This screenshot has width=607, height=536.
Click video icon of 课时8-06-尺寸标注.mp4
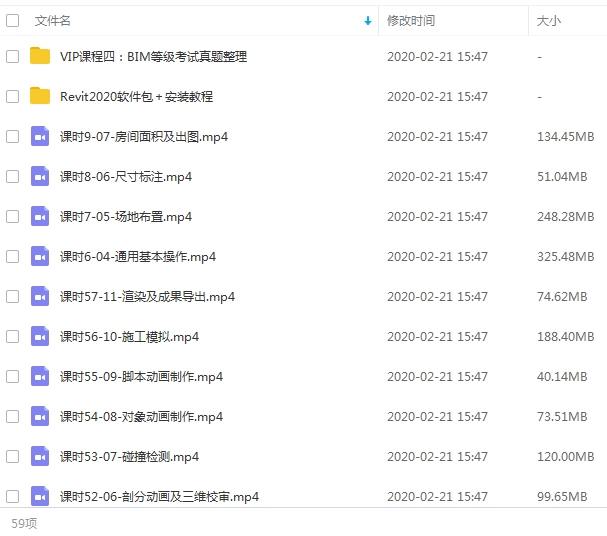40,176
